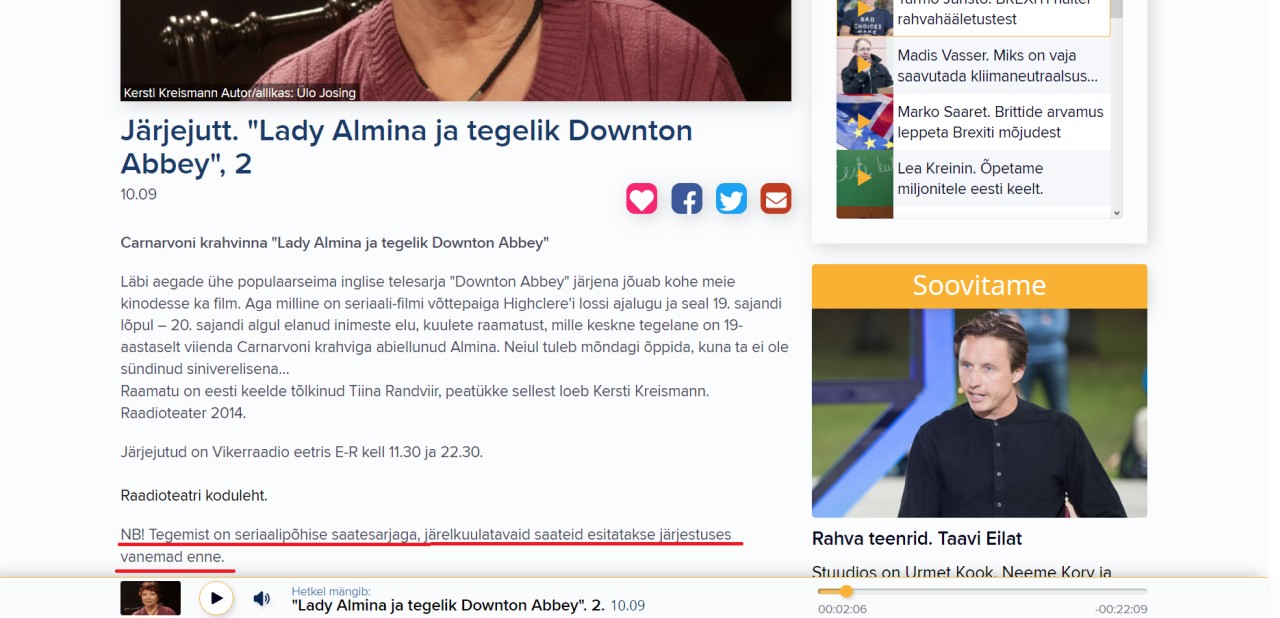This screenshot has width=1280, height=618.
Task: Share article on Twitter
Action: (x=731, y=198)
